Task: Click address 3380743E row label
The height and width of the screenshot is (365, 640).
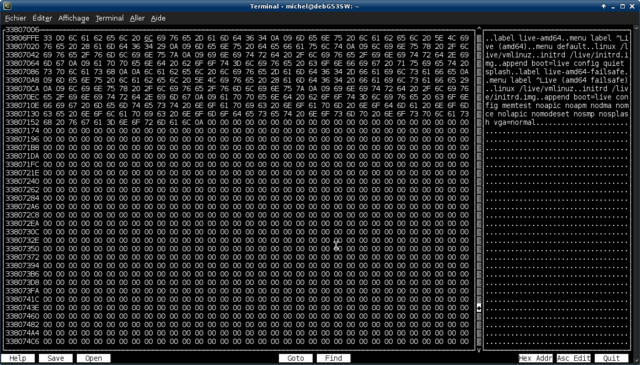Action: (x=22, y=307)
